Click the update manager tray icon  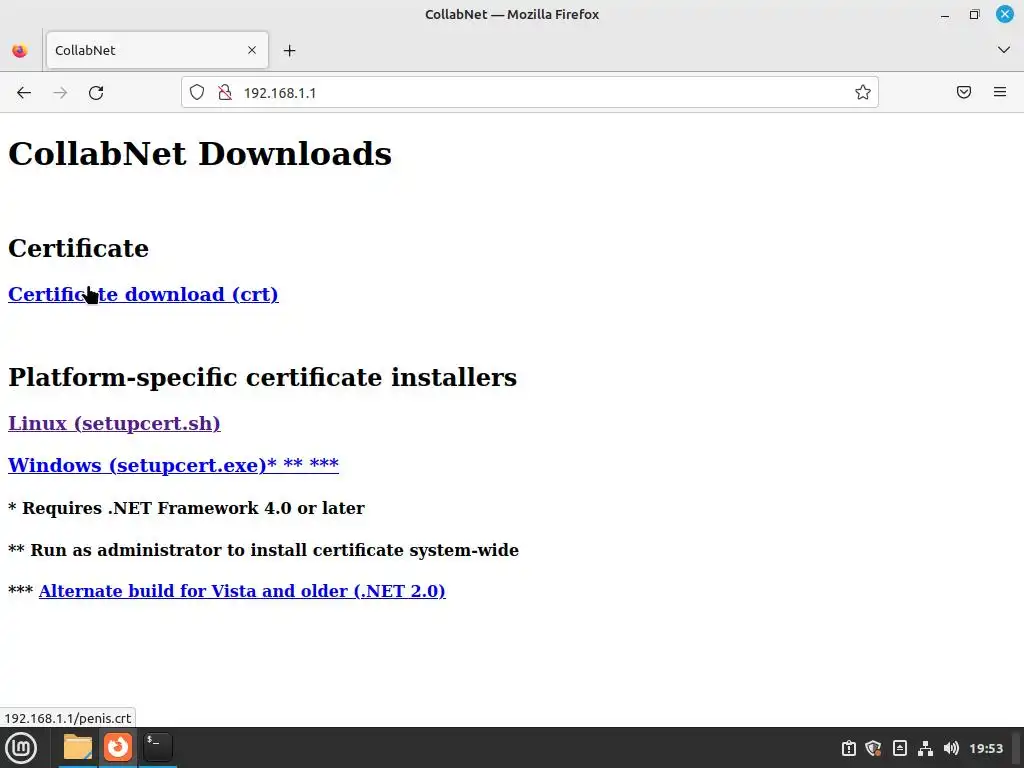[x=848, y=748]
